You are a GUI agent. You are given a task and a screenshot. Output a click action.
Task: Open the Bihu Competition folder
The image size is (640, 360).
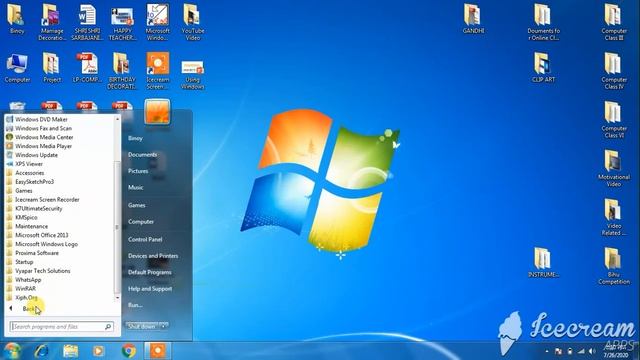coord(614,267)
